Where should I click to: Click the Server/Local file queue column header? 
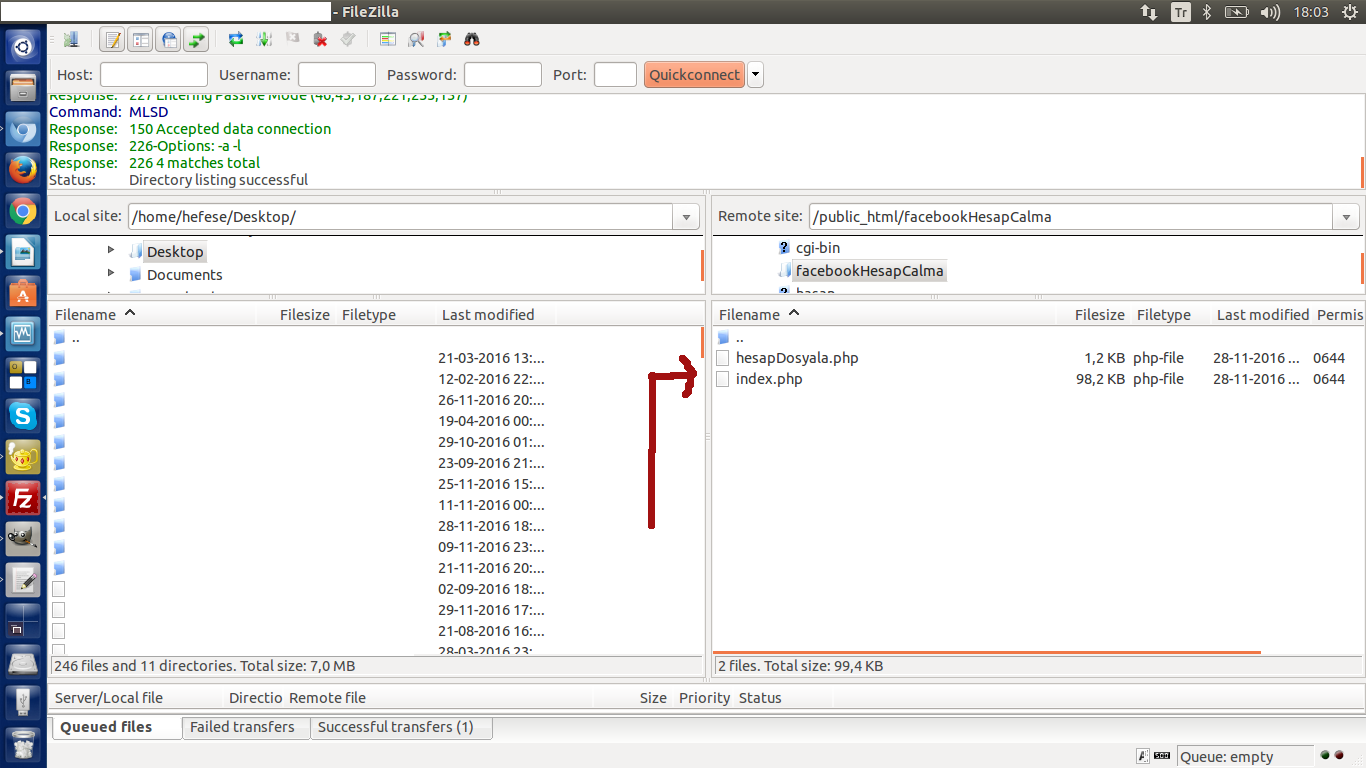(137, 698)
